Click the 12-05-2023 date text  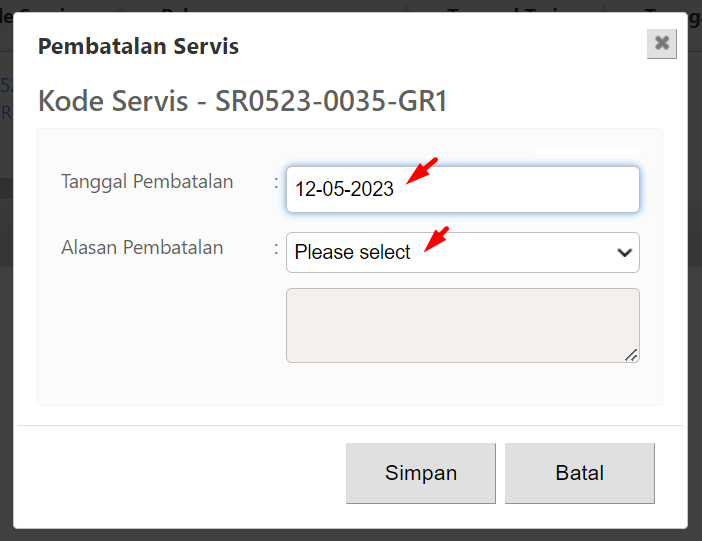click(x=344, y=189)
